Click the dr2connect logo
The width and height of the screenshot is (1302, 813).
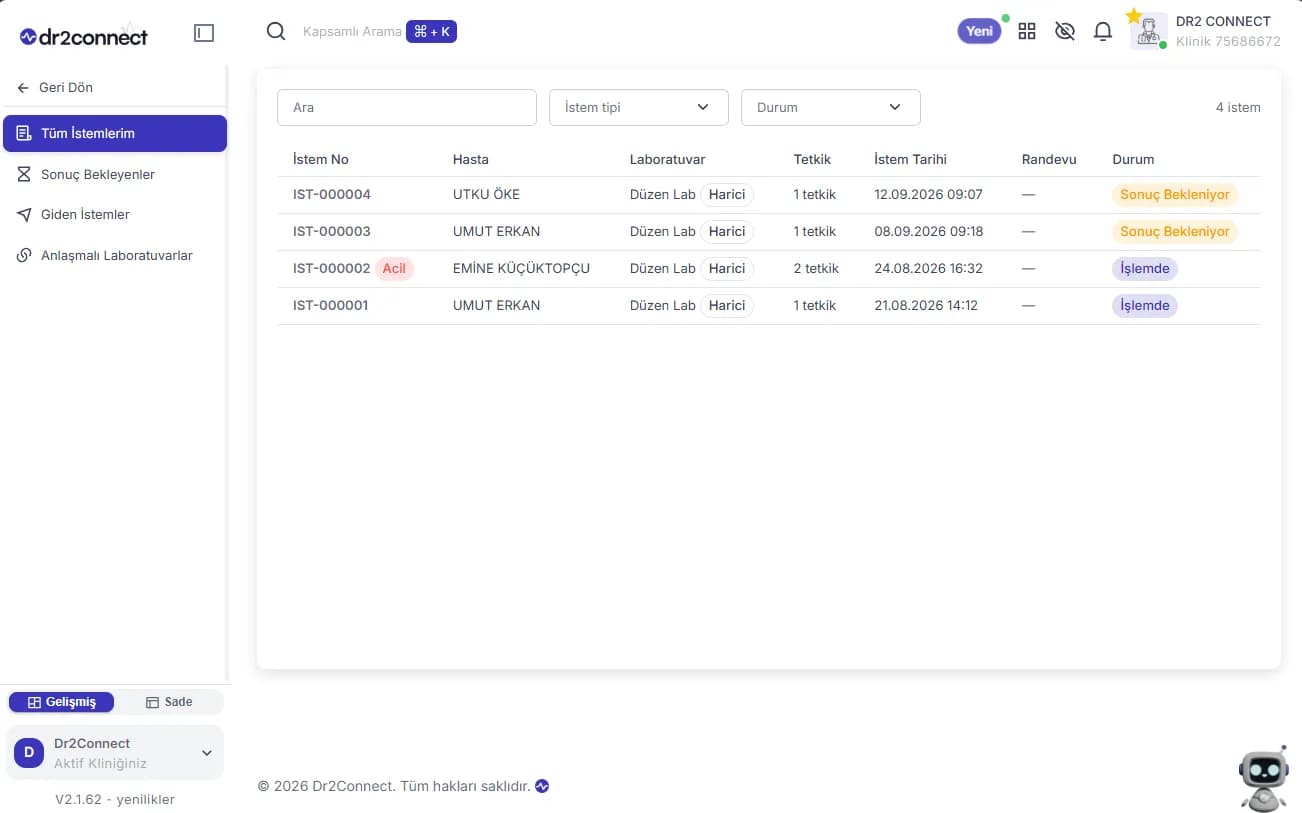[84, 37]
